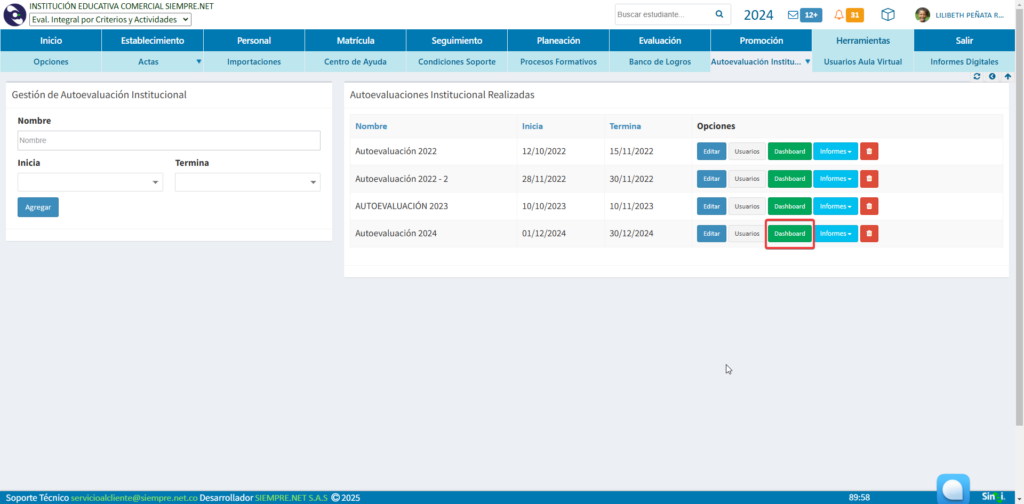Delete AUTOEVALUACIÓN 2023 with trash icon
The image size is (1024, 504).
[x=869, y=206]
